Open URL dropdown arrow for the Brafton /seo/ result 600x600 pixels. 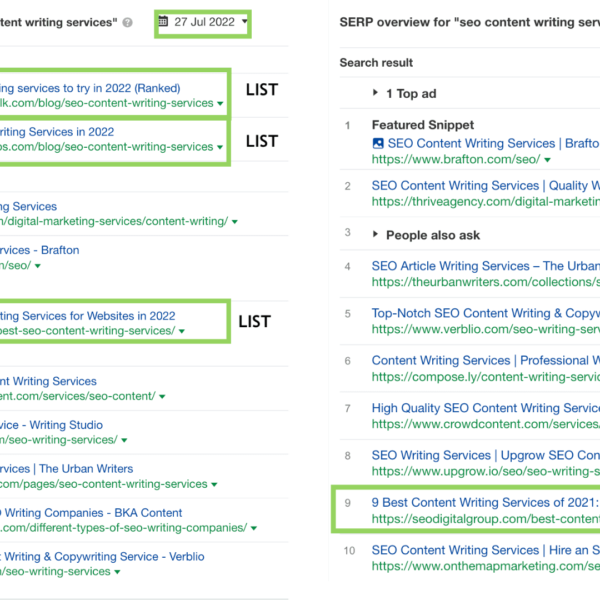[x=39, y=266]
